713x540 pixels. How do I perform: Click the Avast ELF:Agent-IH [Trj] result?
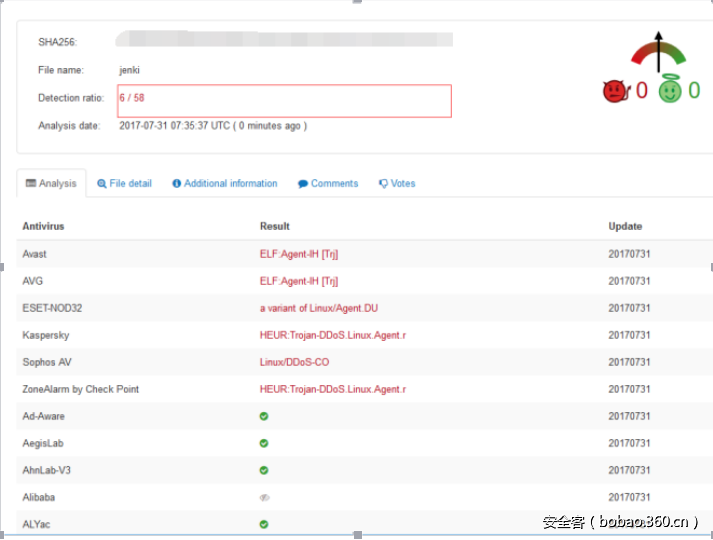point(299,254)
